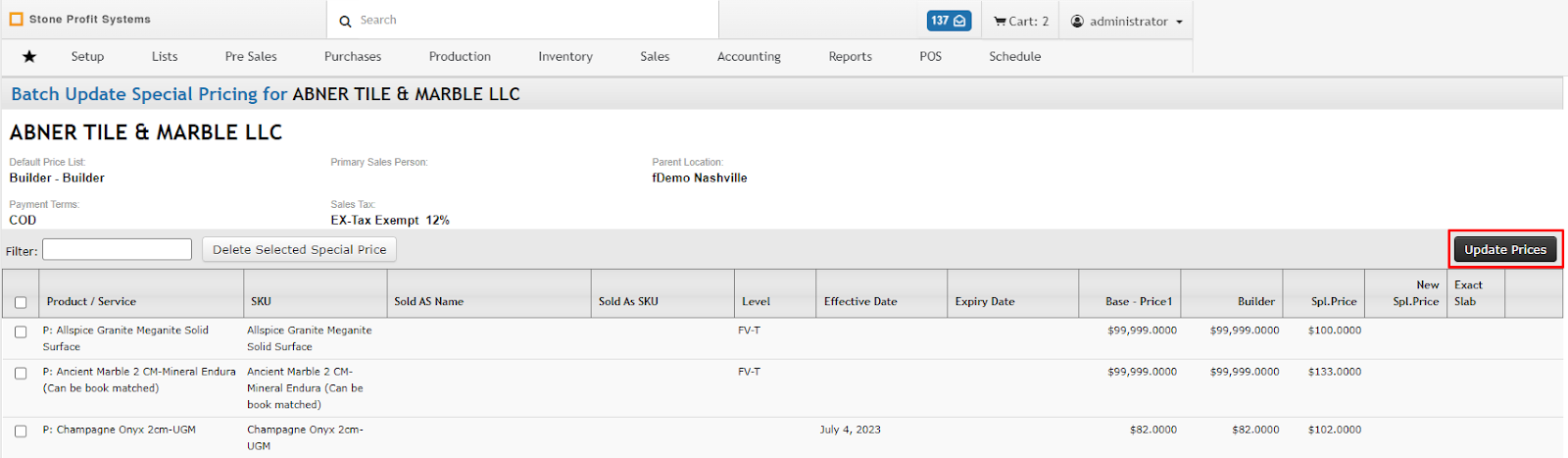Open the Inventory menu
Viewport: 1568px width, 458px height.
565,57
